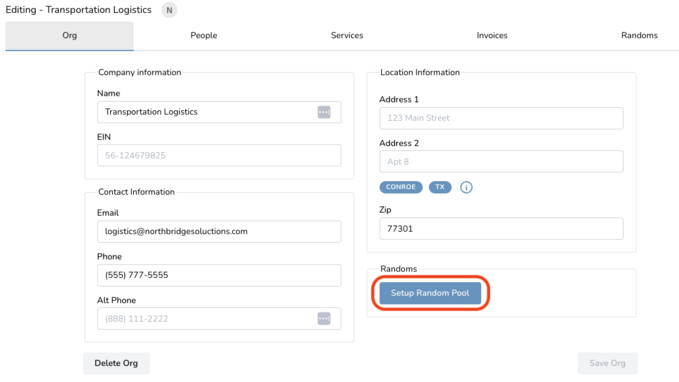Click the Save Org button
Viewport: 679px width, 382px height.
(607, 363)
